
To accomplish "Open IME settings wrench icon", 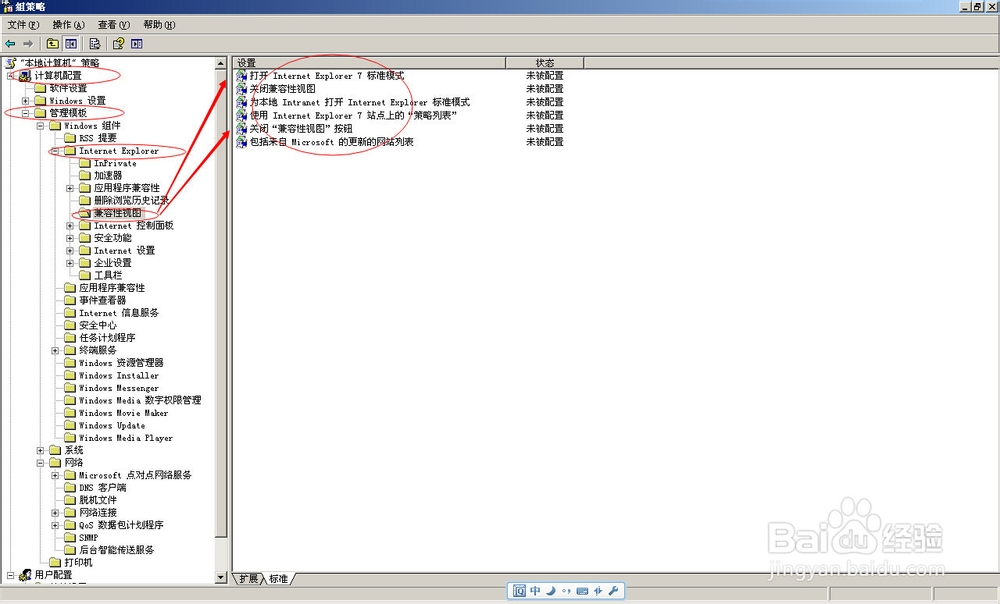I will tap(614, 591).
